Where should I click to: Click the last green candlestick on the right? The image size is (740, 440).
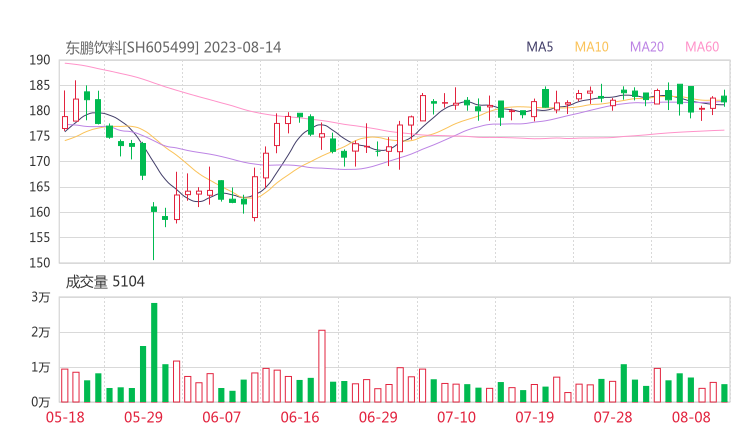(x=724, y=99)
